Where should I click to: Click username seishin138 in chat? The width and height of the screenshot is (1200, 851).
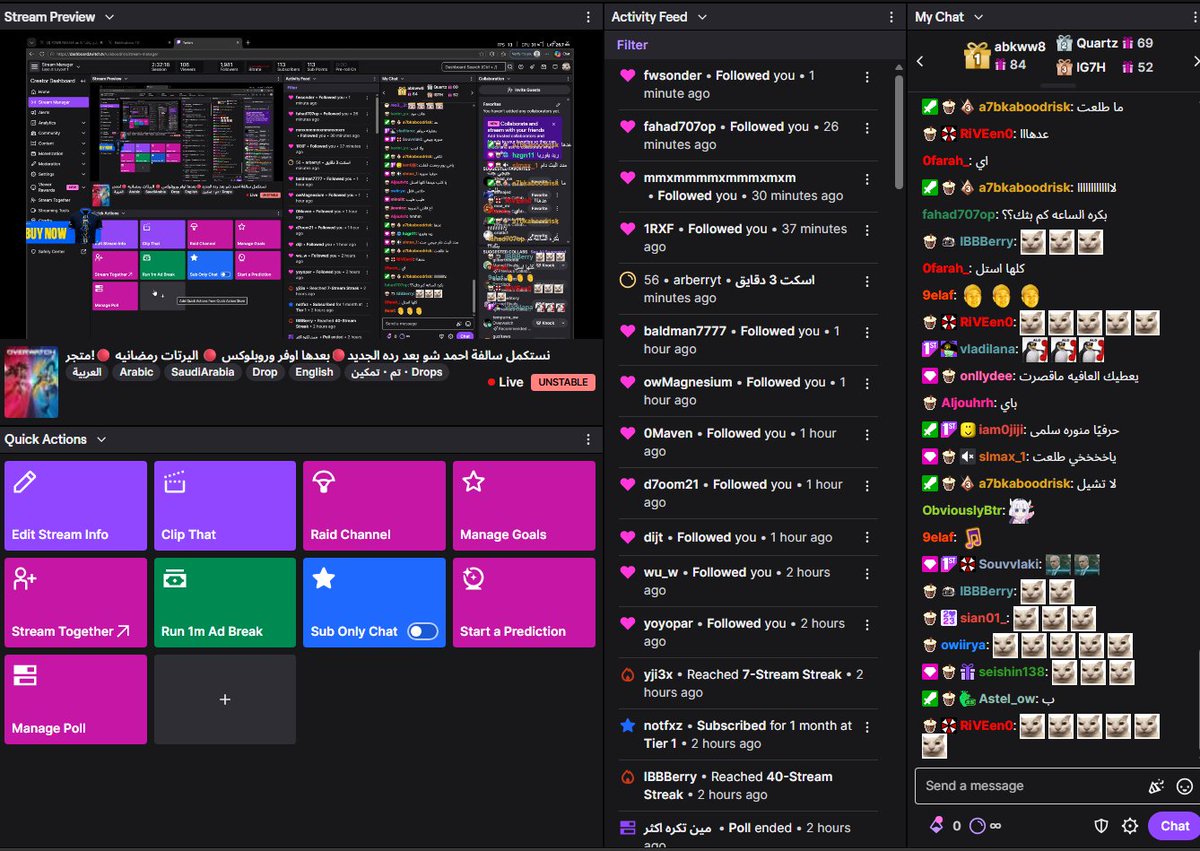(1012, 673)
